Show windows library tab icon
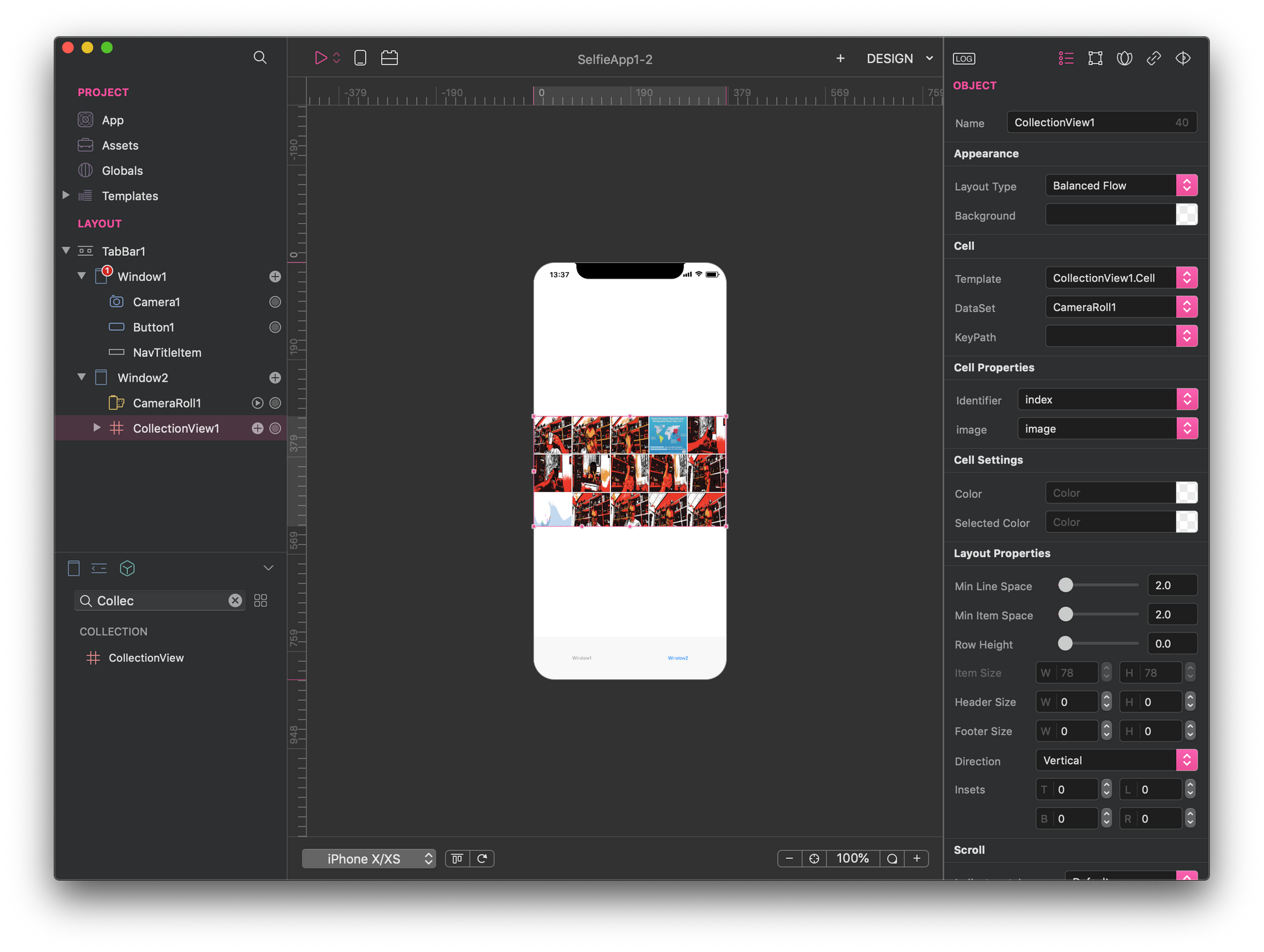The image size is (1264, 952). pyautogui.click(x=73, y=568)
